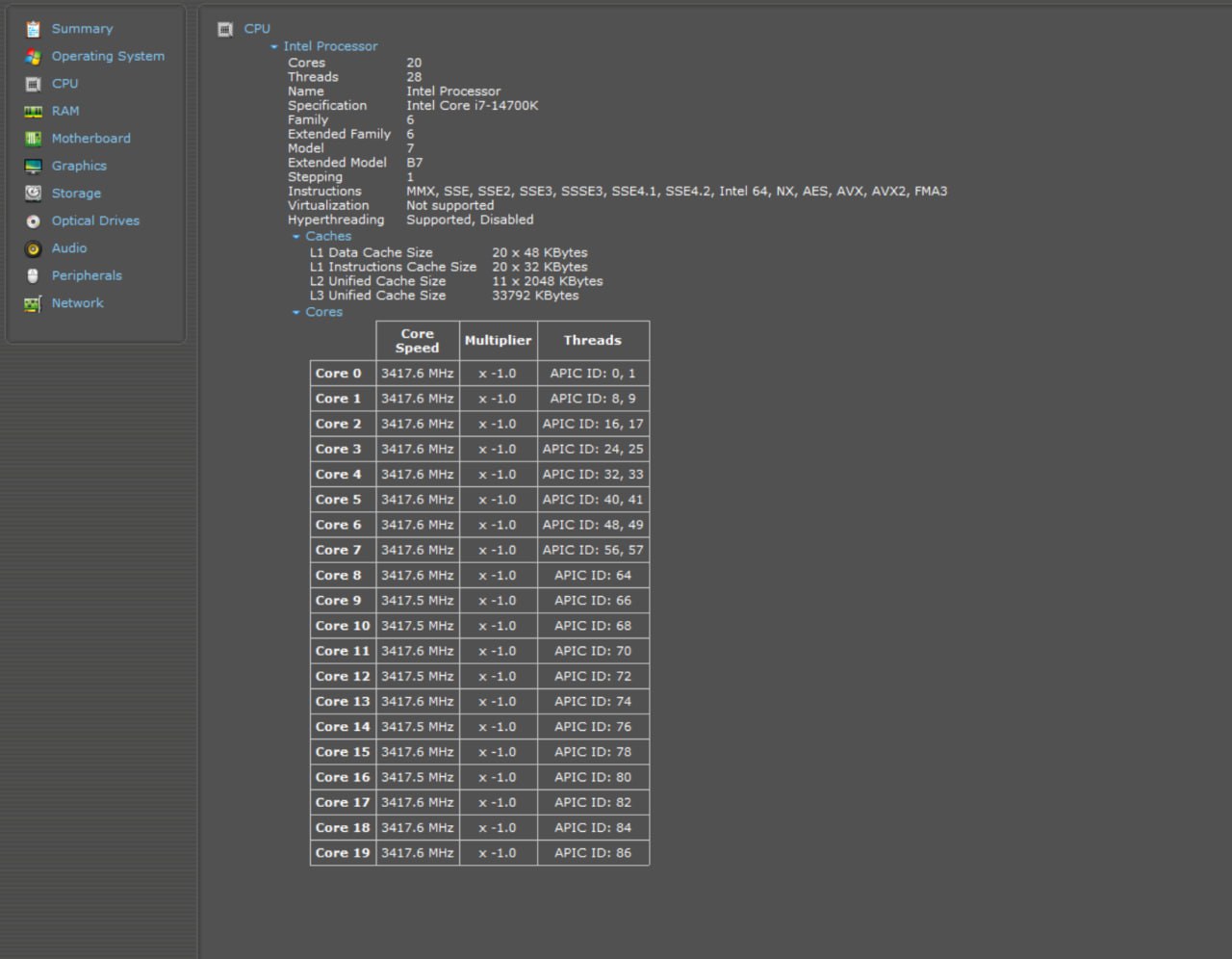This screenshot has height=959, width=1232.
Task: Collapse the Caches section arrow
Action: pos(296,237)
